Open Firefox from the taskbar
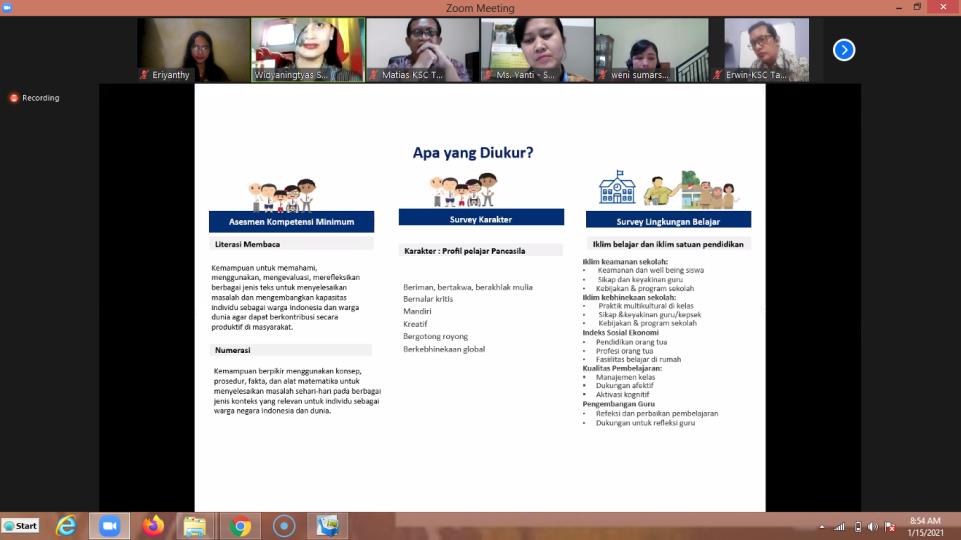Image resolution: width=961 pixels, height=540 pixels. tap(152, 526)
